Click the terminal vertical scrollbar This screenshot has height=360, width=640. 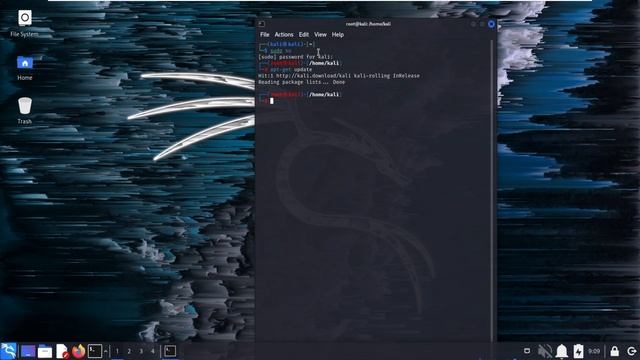[x=492, y=190]
